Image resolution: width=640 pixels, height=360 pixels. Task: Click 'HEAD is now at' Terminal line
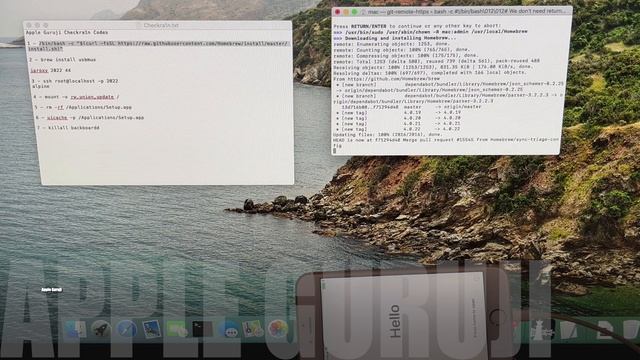(x=446, y=142)
